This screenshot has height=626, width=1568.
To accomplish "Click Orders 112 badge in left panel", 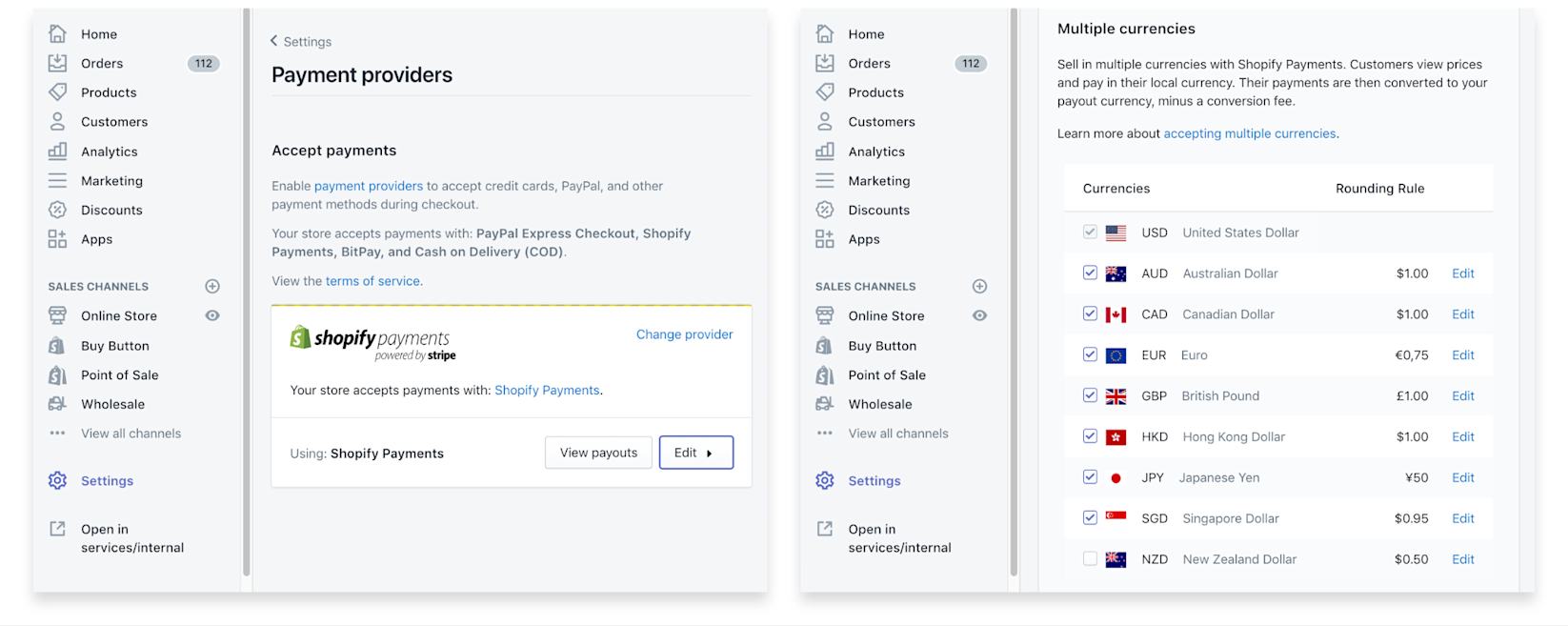I will pos(204,64).
